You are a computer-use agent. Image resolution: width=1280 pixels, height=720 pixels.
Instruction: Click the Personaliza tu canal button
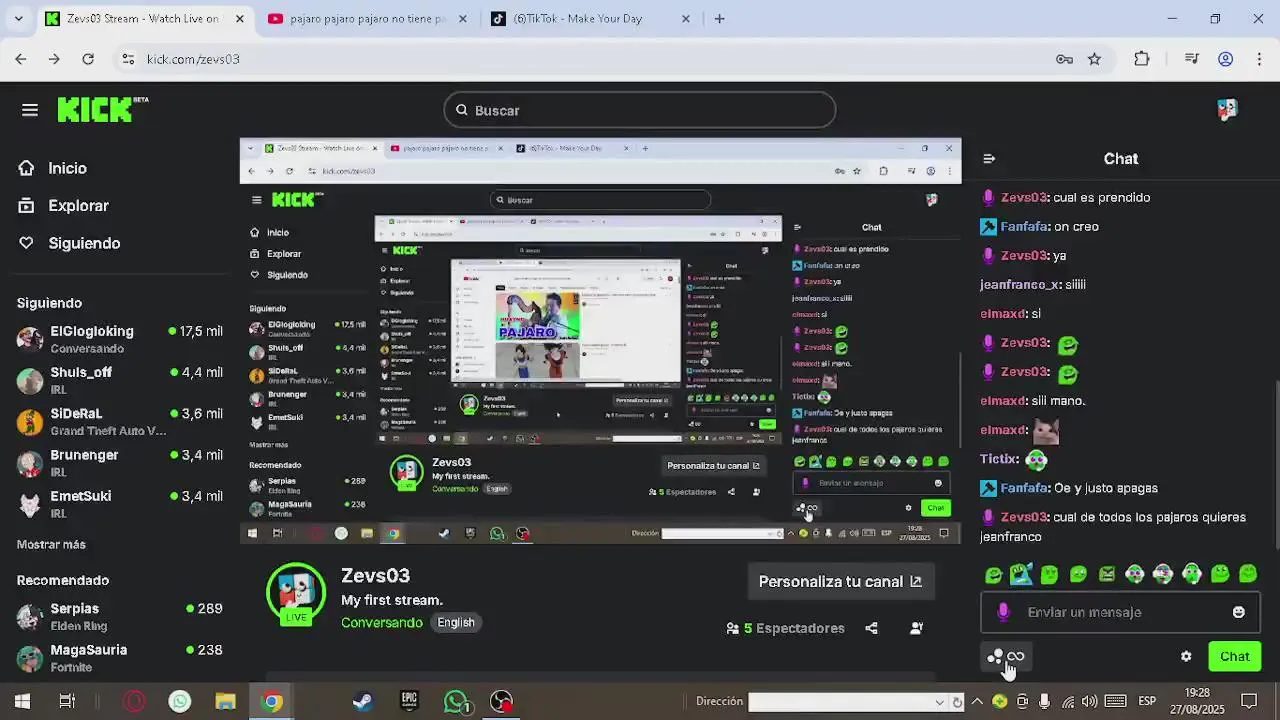pyautogui.click(x=840, y=581)
